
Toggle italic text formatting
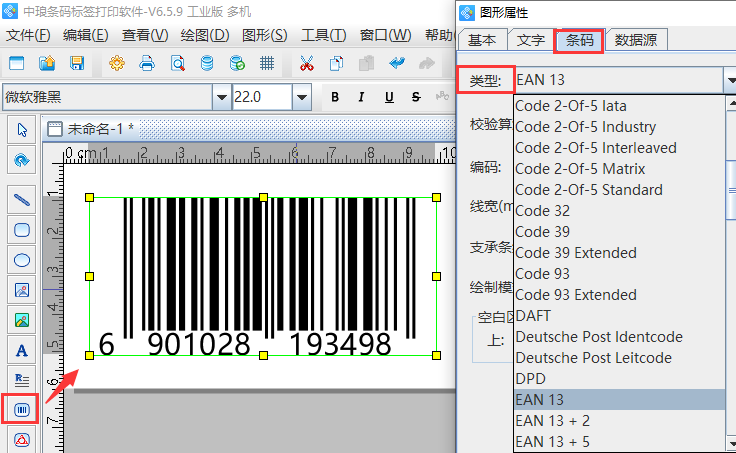click(361, 97)
